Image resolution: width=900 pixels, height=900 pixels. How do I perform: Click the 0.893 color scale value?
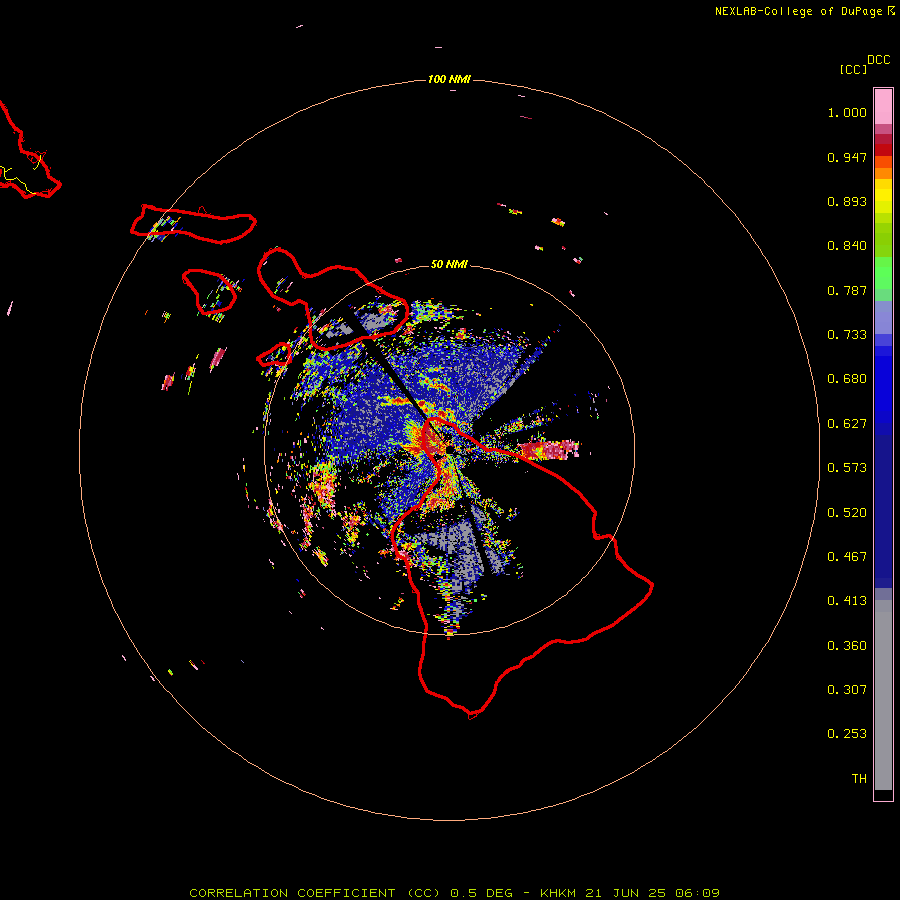[x=847, y=201]
